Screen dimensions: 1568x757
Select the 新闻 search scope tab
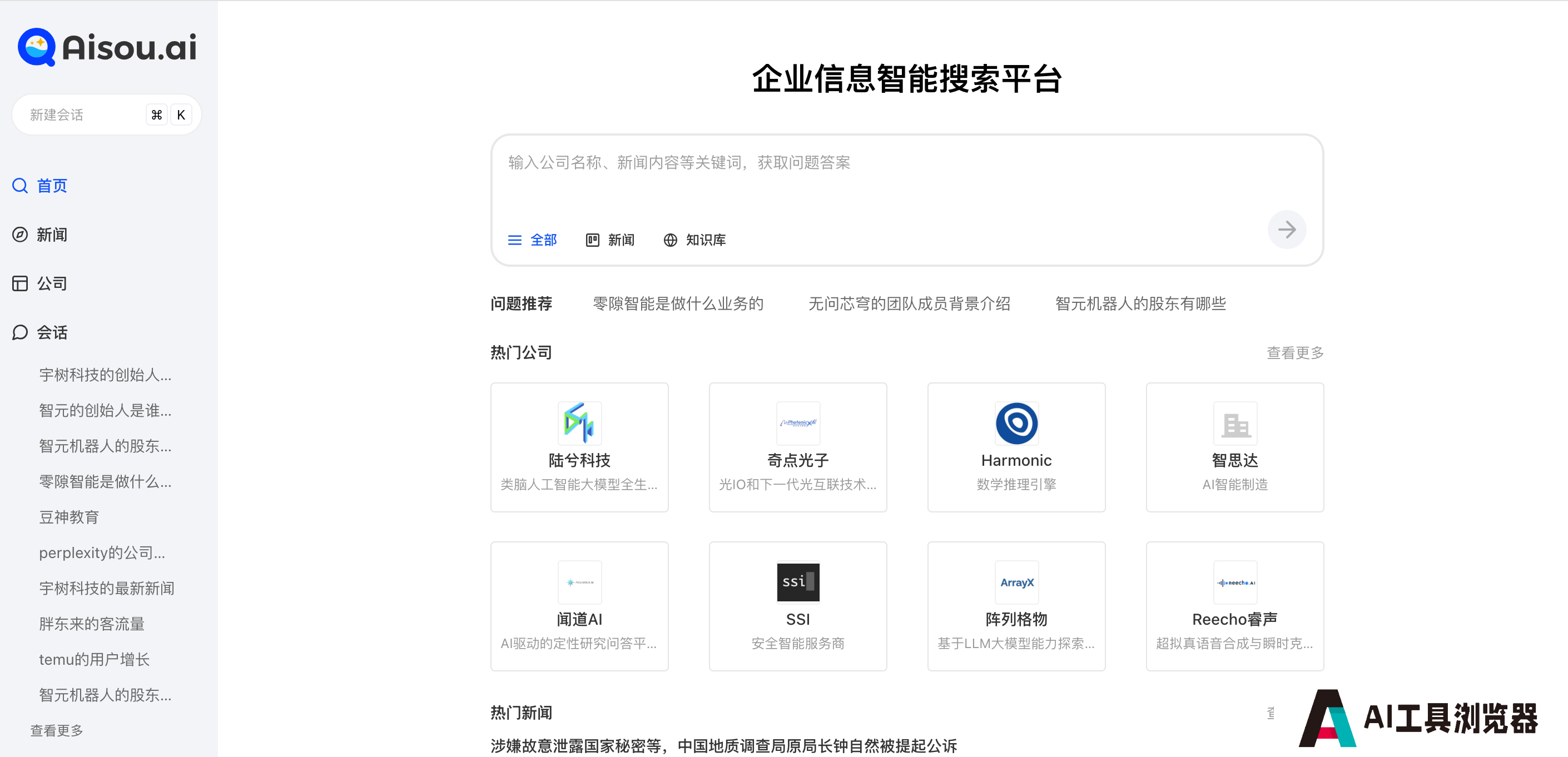click(610, 240)
